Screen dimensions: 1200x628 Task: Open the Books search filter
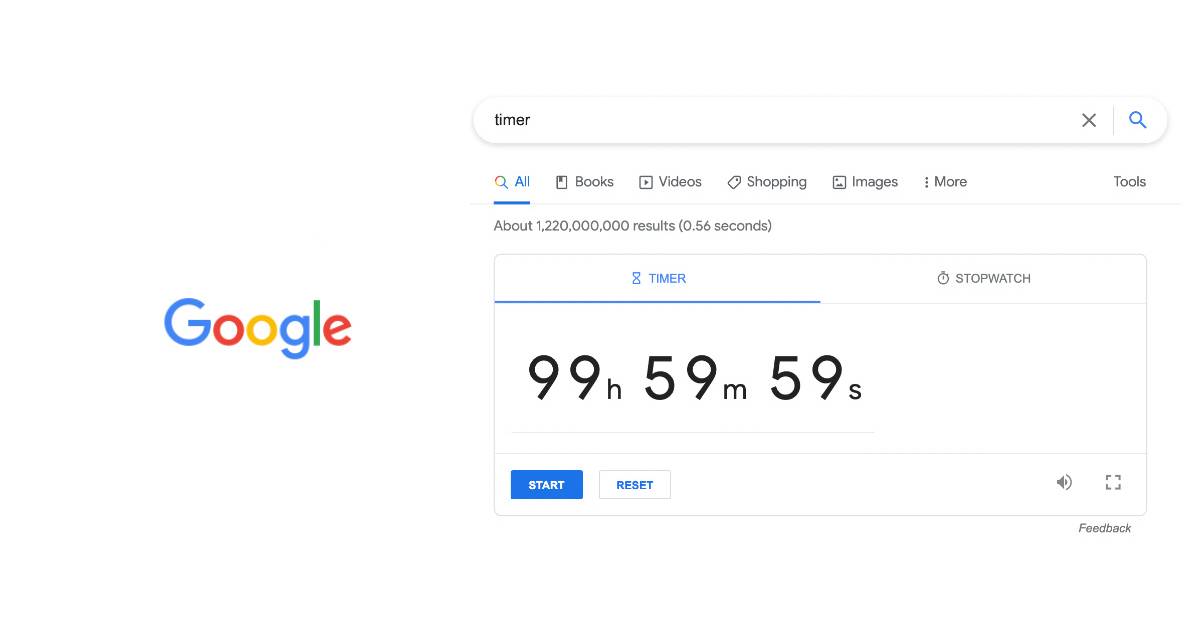click(x=585, y=182)
